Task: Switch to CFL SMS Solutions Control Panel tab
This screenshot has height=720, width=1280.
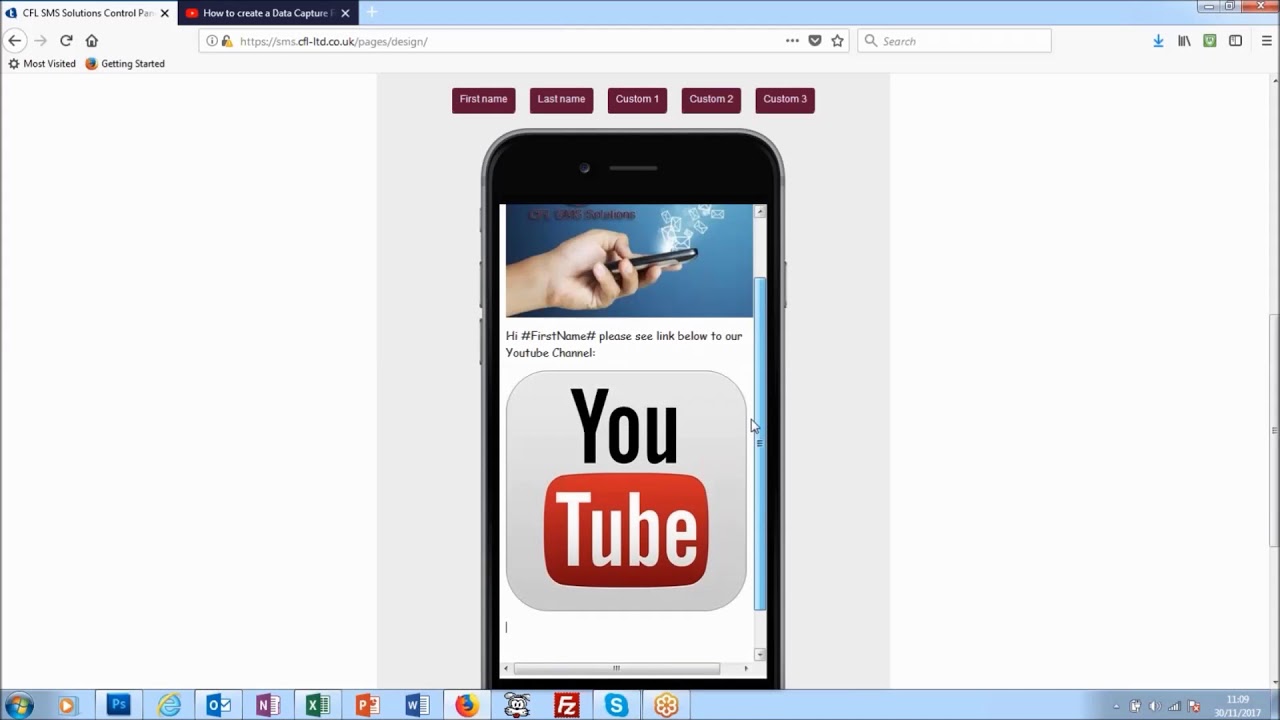Action: [x=88, y=13]
